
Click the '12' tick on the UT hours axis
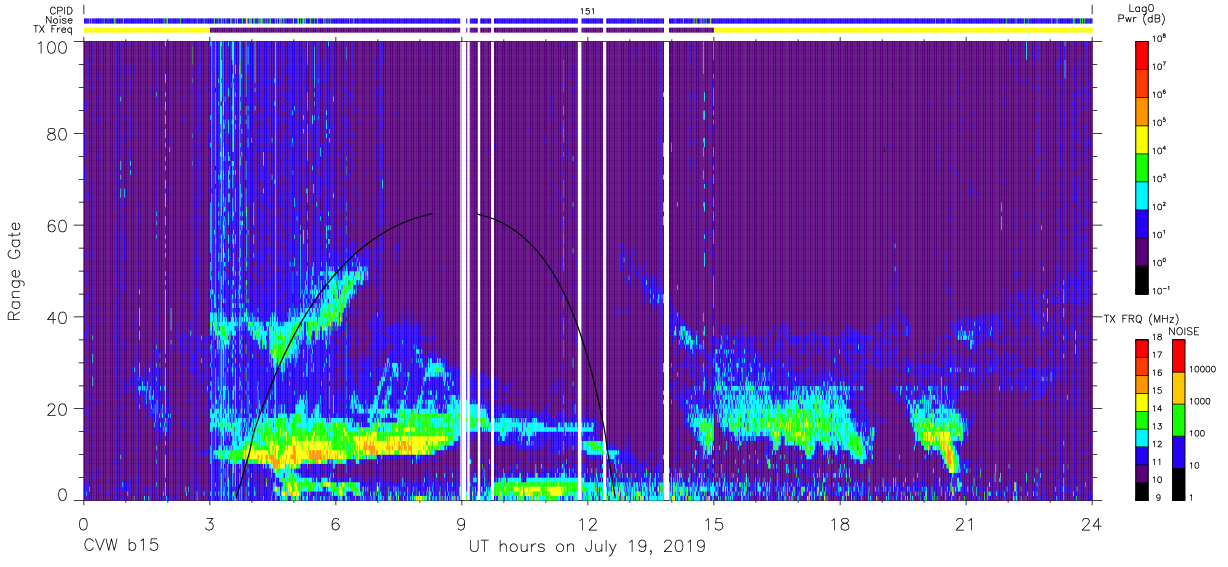click(588, 524)
